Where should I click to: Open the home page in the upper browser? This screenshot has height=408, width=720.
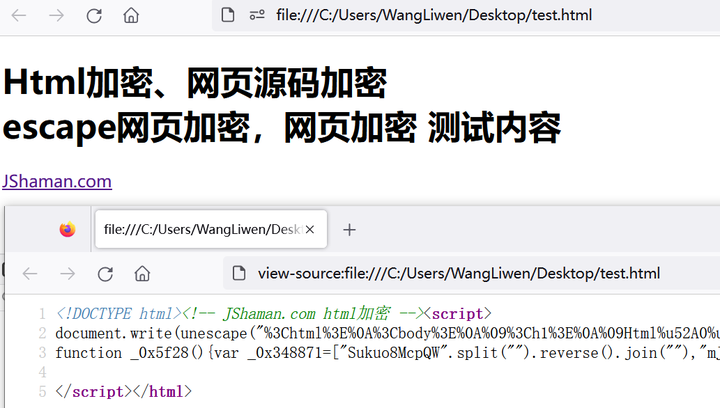coord(131,16)
